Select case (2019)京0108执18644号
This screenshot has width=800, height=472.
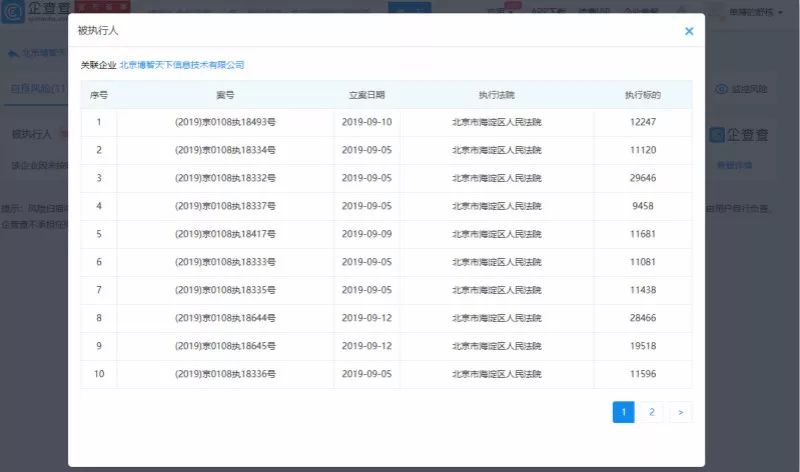(225, 318)
